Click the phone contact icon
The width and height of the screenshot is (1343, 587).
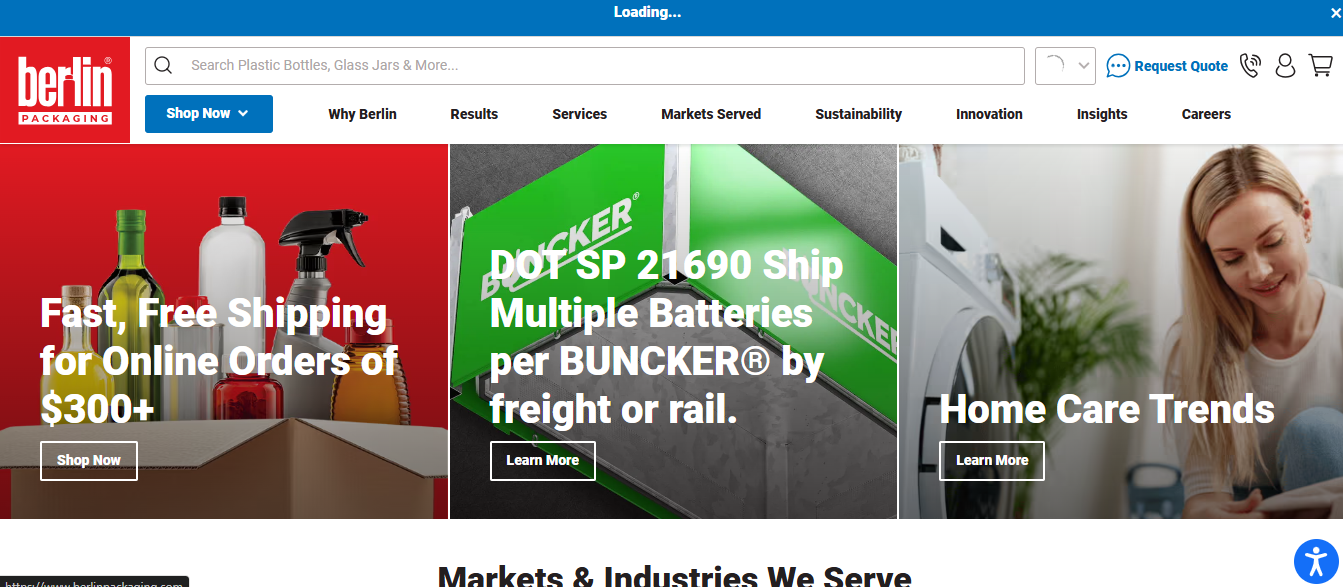click(1250, 66)
